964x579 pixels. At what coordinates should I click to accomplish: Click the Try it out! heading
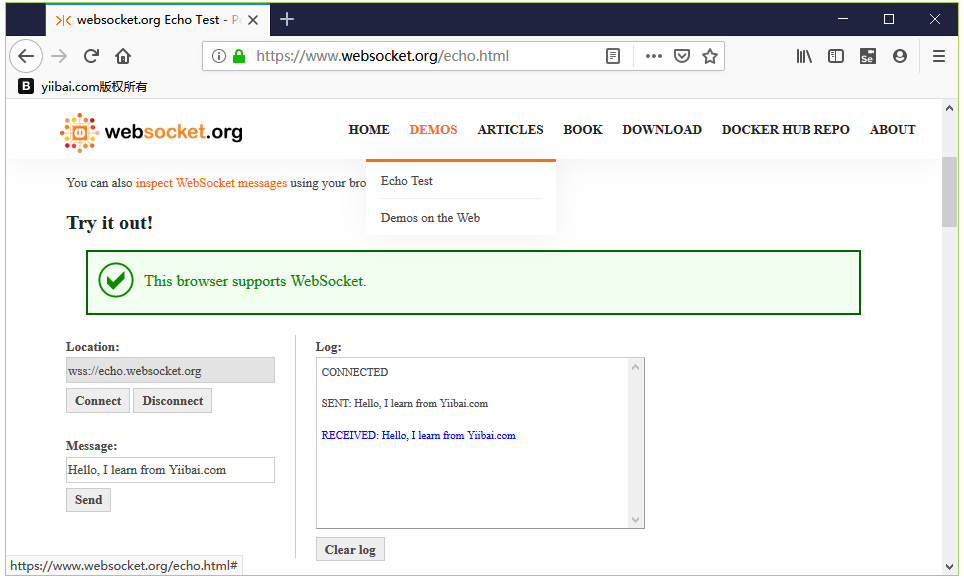(109, 223)
